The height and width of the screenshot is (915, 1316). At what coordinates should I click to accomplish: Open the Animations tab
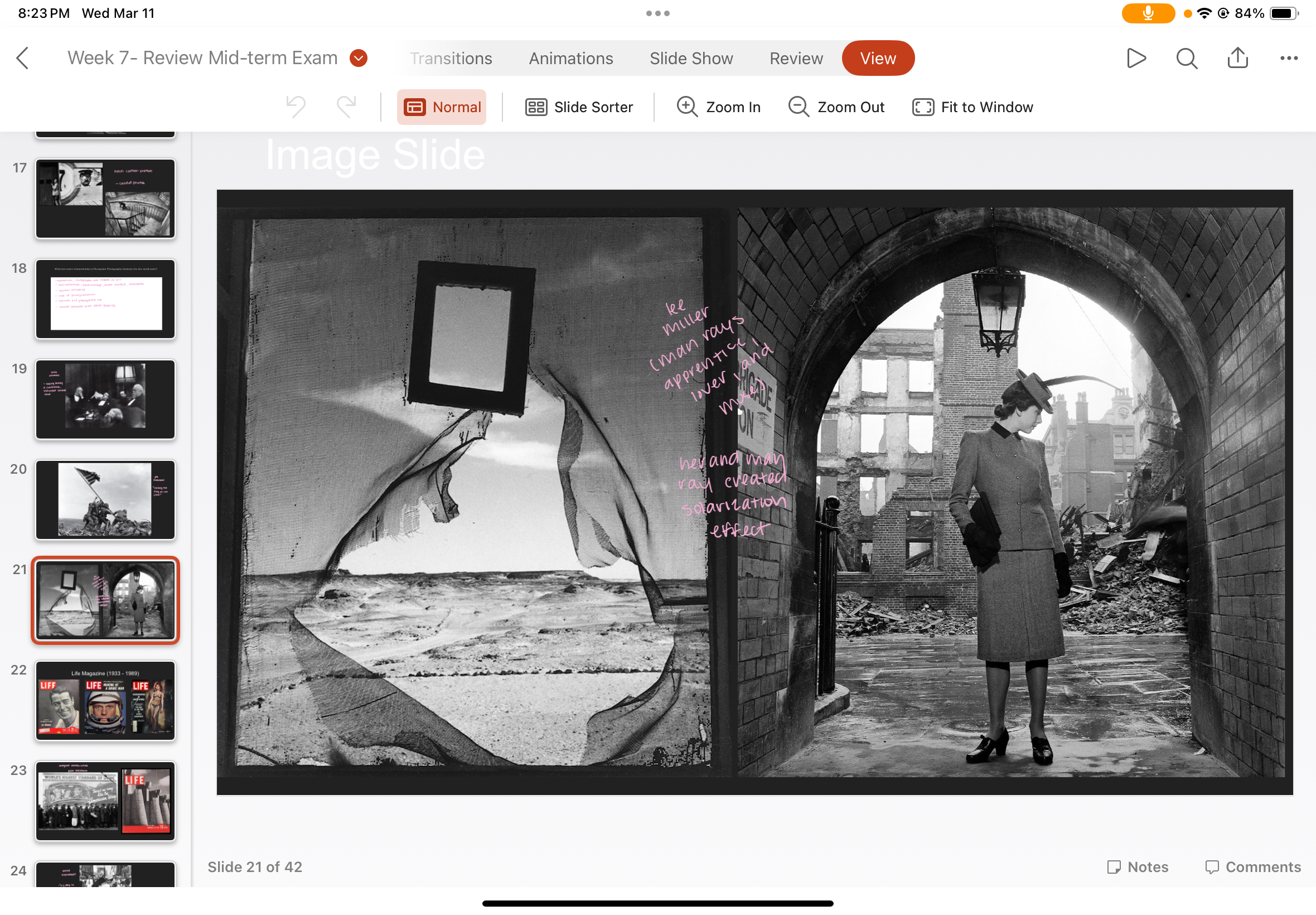pyautogui.click(x=570, y=59)
